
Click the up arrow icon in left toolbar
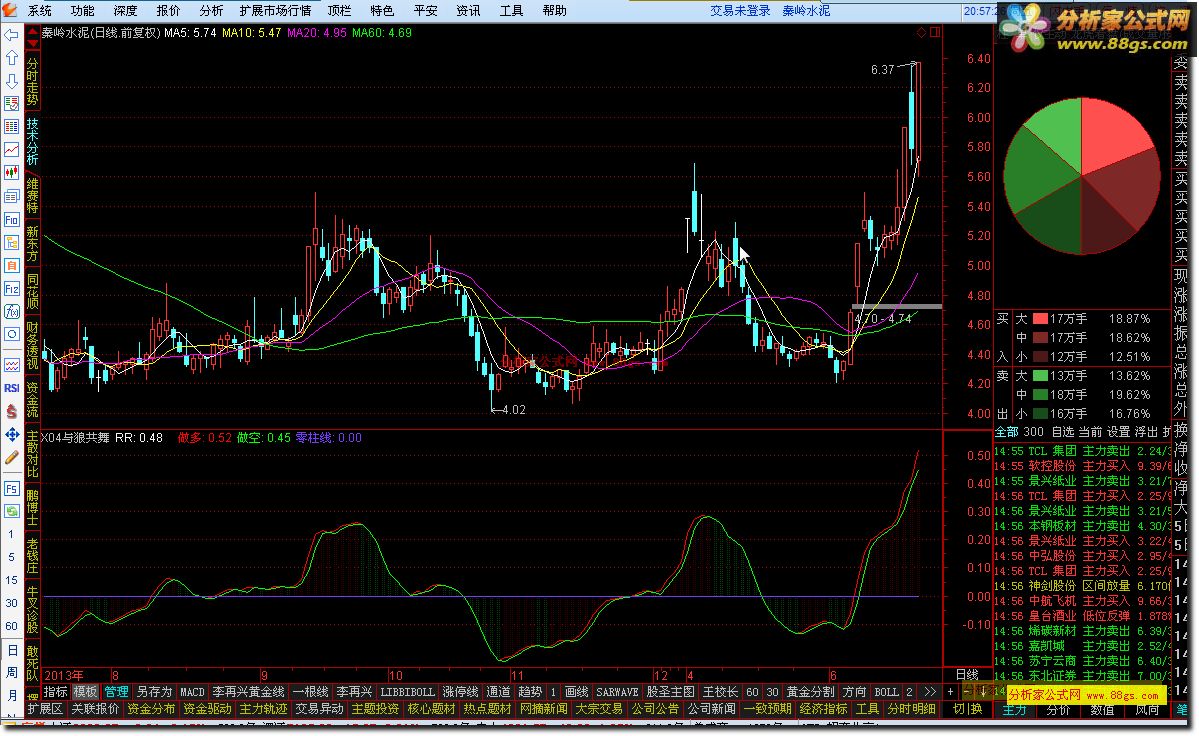click(x=11, y=58)
